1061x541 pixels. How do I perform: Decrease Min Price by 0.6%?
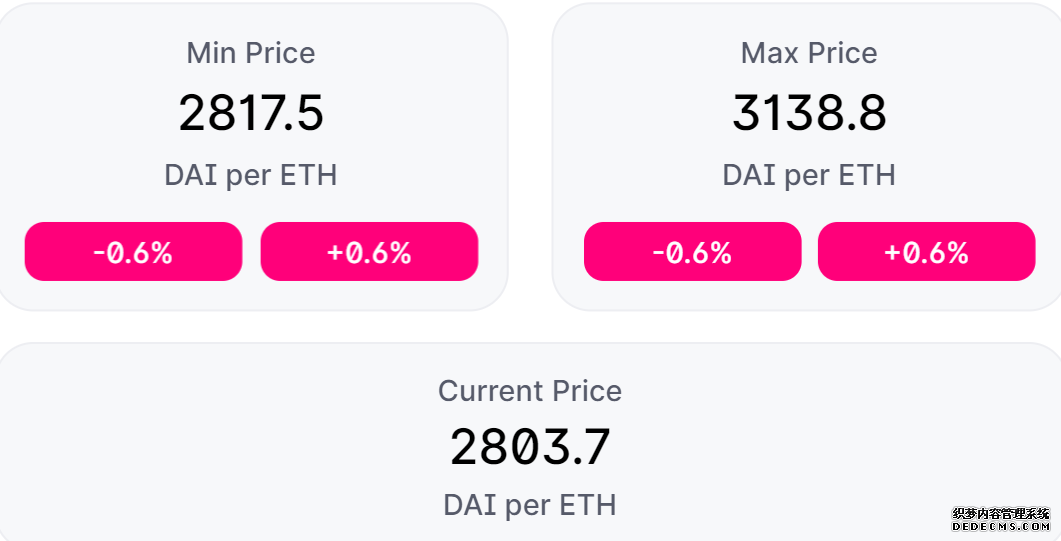click(x=133, y=252)
